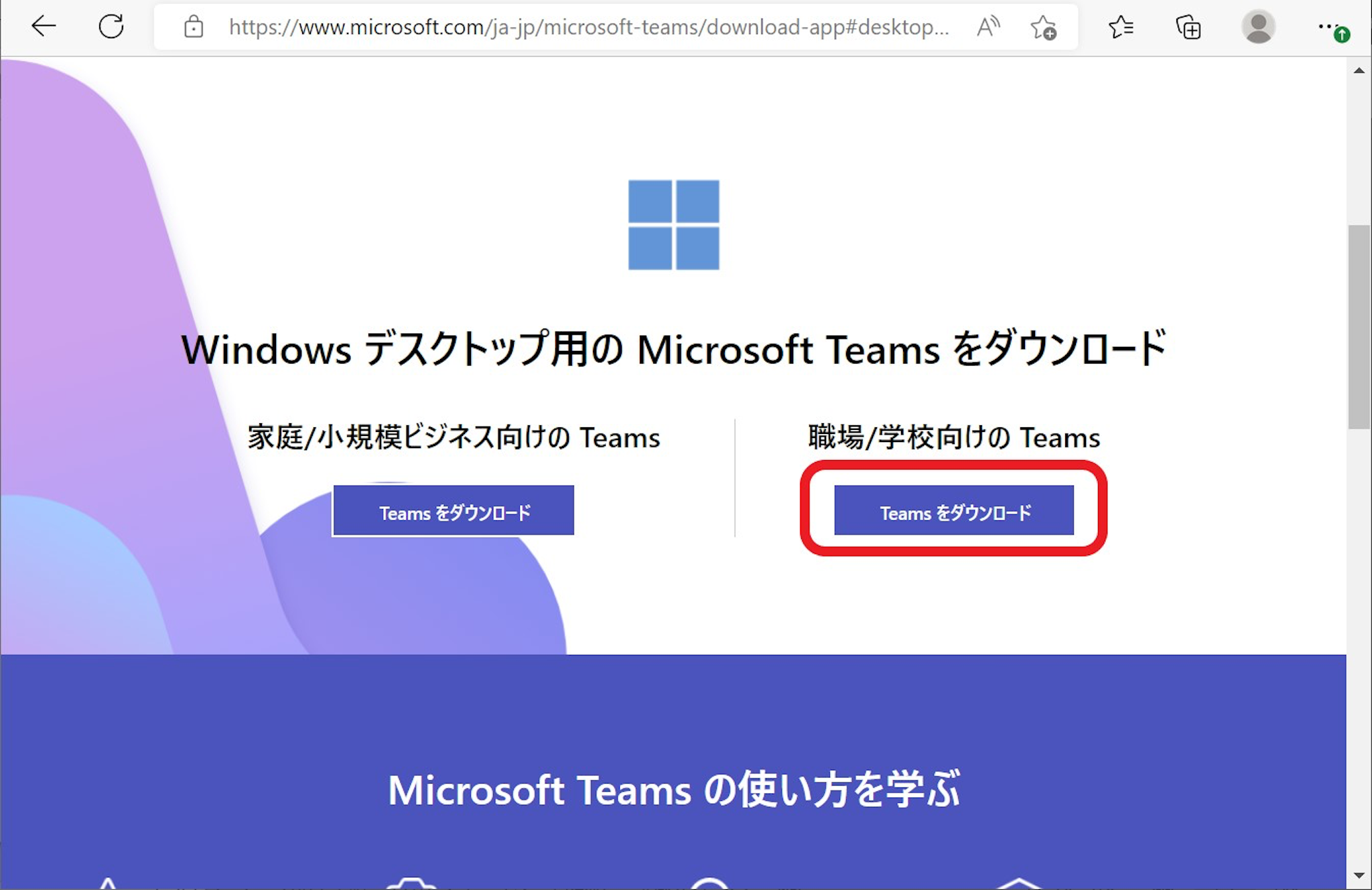Download Teams for work/school button

click(953, 511)
